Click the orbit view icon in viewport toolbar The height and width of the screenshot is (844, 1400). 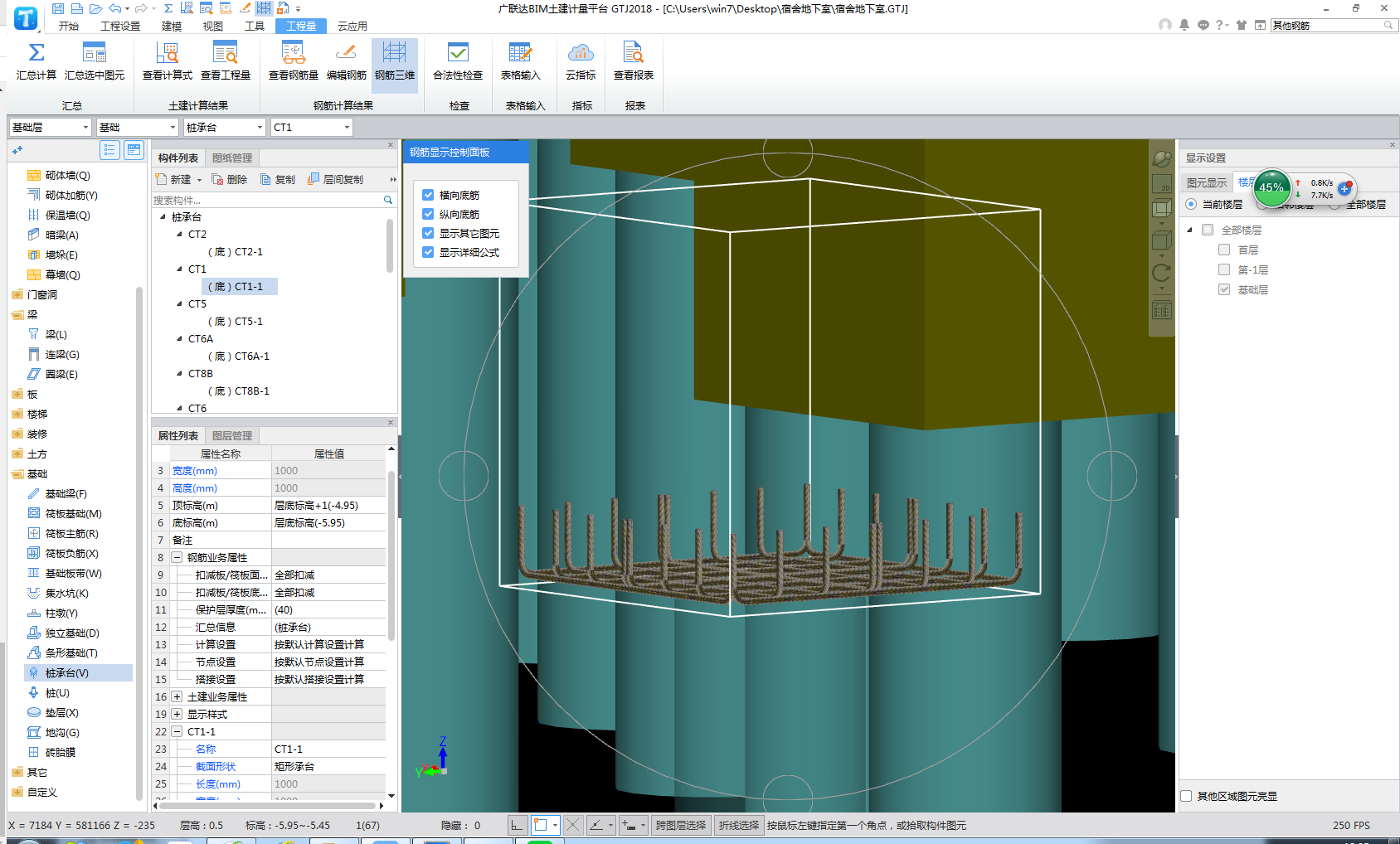coord(1162,158)
